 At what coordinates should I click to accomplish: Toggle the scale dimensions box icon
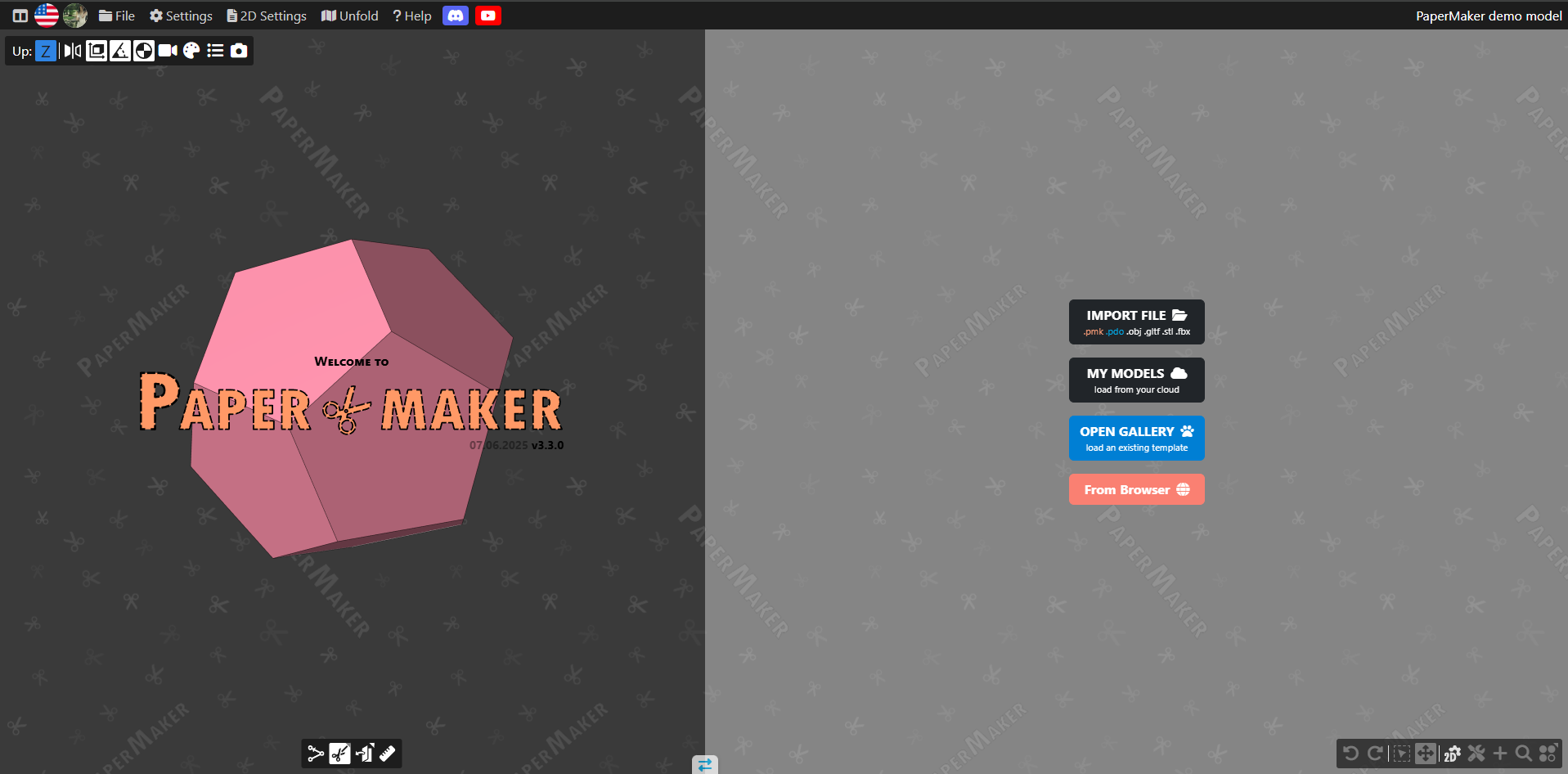click(97, 51)
